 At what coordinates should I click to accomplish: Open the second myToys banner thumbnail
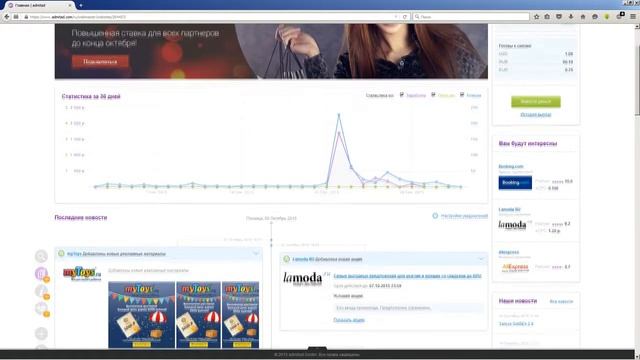click(x=198, y=315)
